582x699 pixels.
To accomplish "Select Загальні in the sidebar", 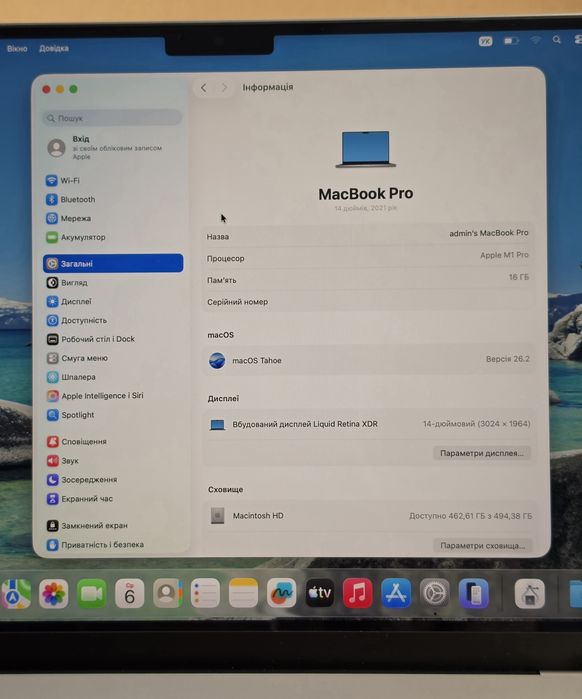I will 113,263.
